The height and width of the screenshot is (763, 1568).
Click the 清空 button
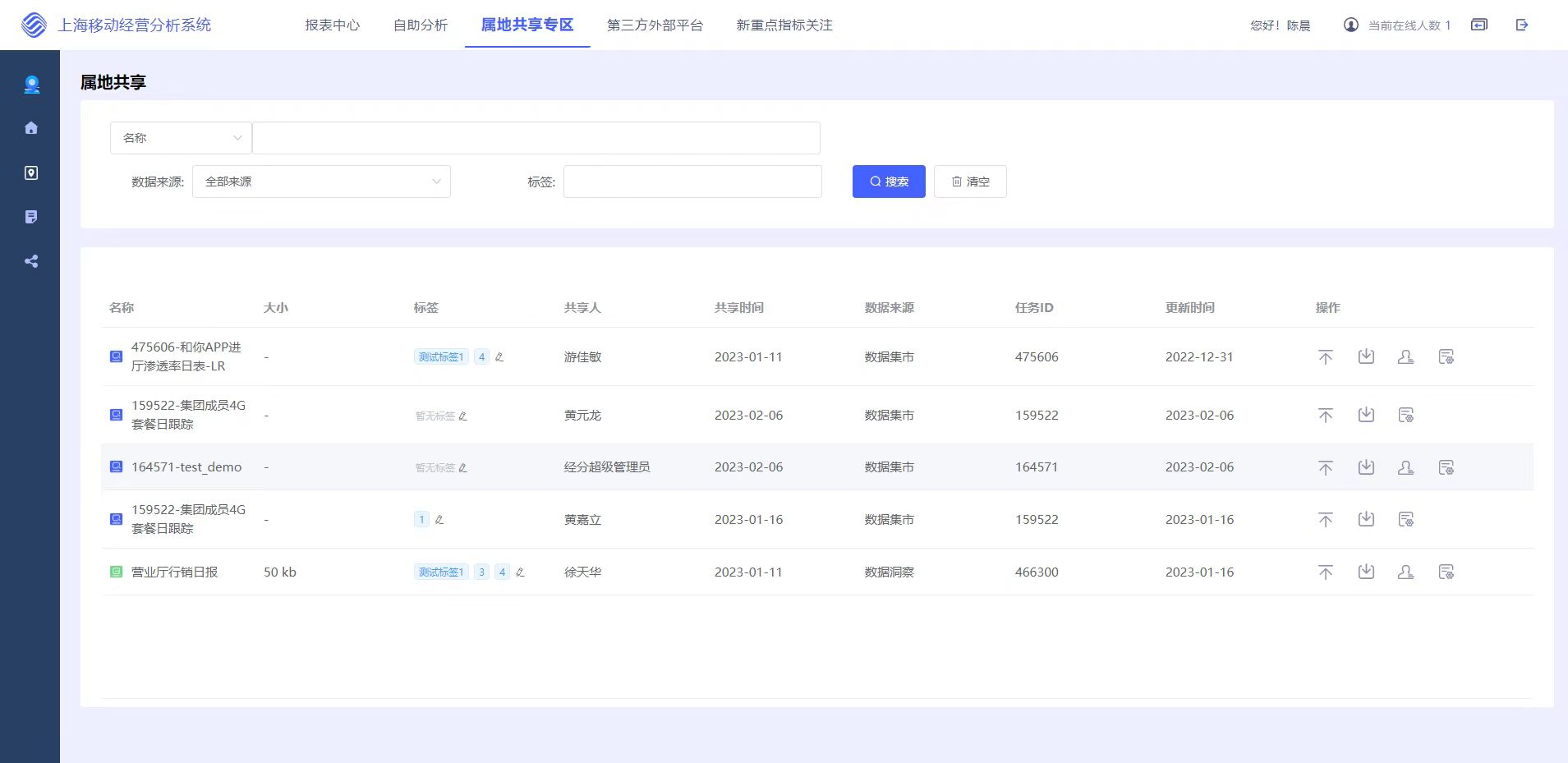[970, 182]
